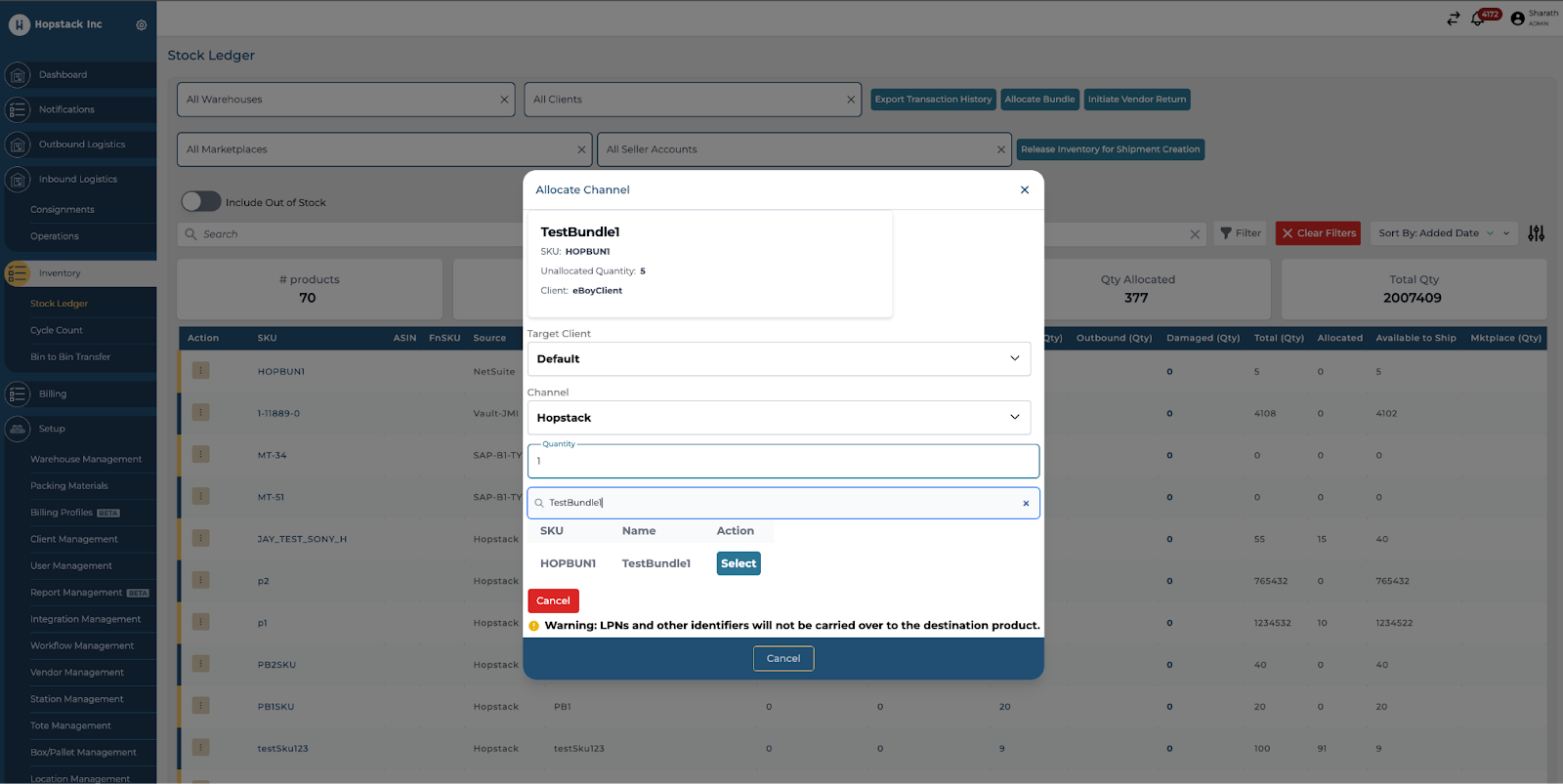Toggle Include Out of Stock switch
The width and height of the screenshot is (1563, 784).
[x=201, y=202]
